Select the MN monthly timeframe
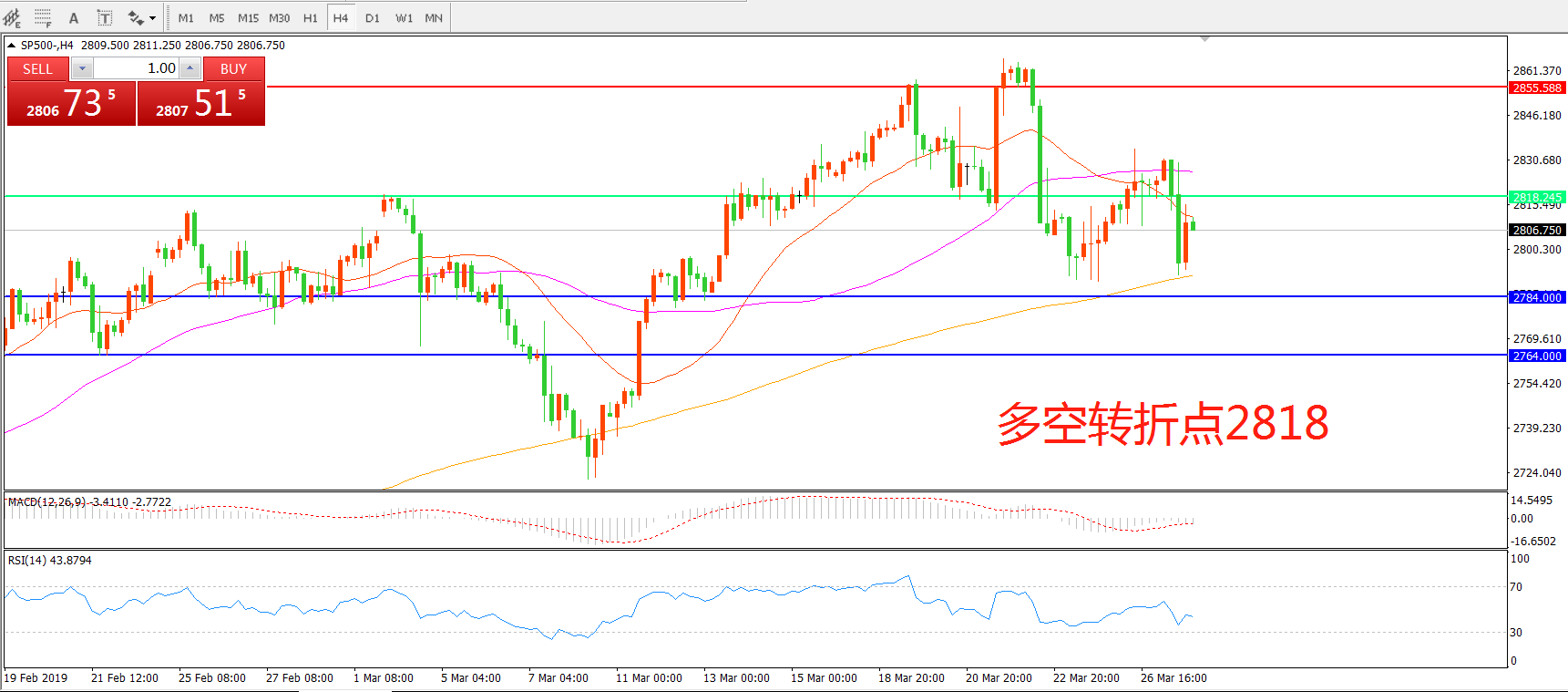The image size is (1568, 692). (434, 18)
